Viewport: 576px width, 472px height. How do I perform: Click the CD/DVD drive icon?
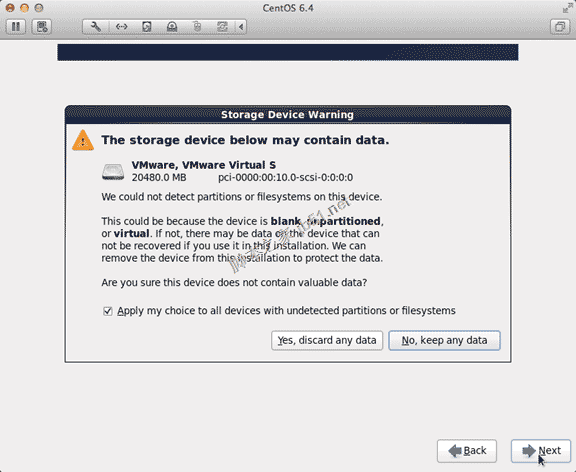tap(172, 27)
